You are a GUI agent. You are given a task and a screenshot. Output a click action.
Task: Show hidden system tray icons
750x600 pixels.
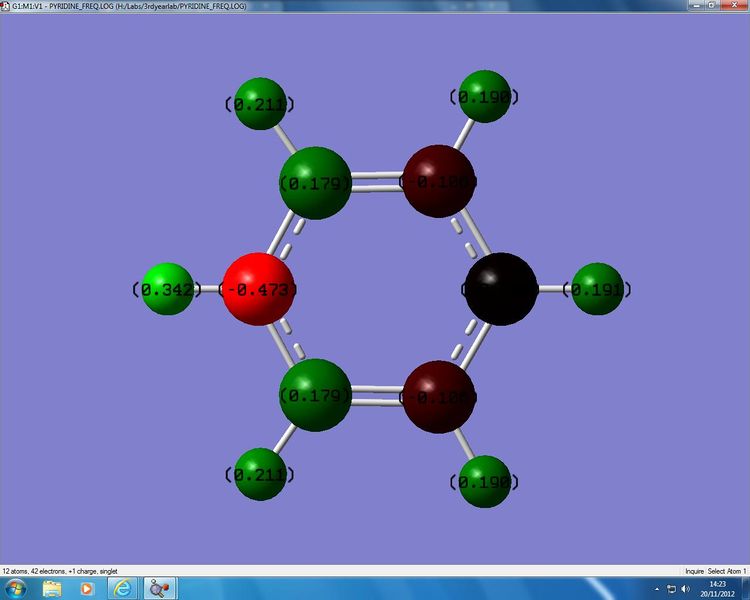[657, 589]
